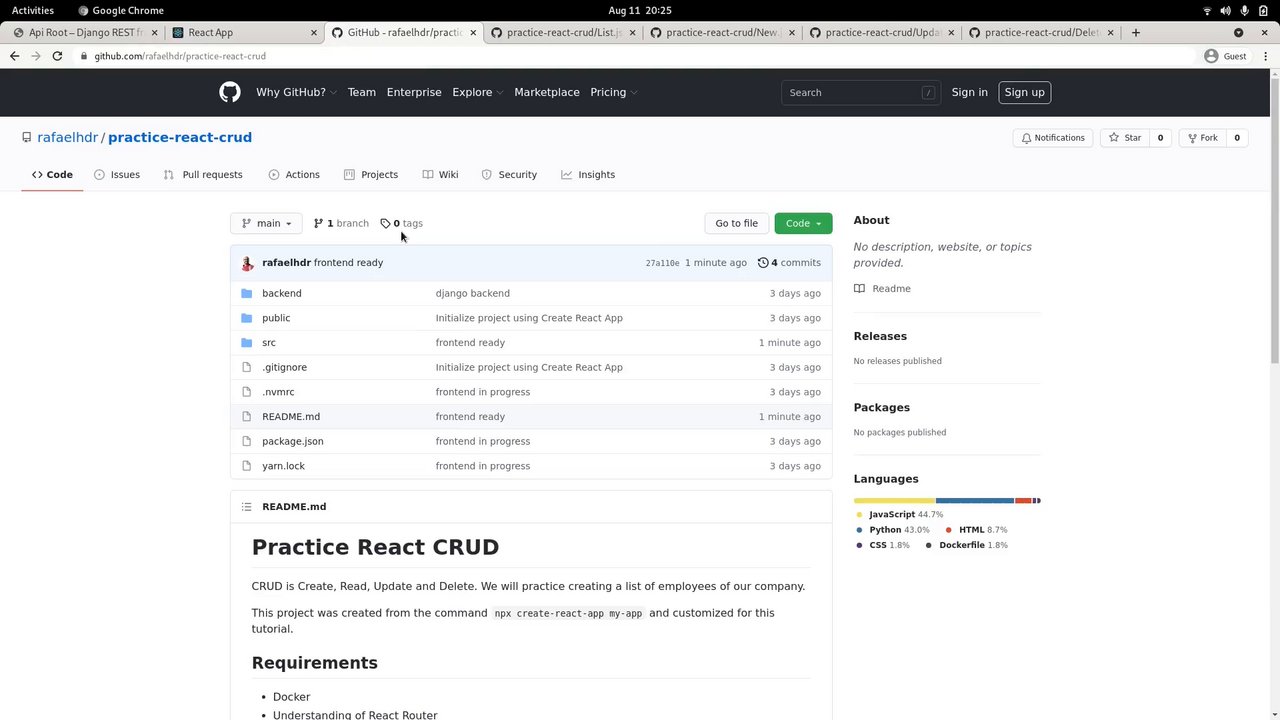Click the Notifications button

[1052, 138]
